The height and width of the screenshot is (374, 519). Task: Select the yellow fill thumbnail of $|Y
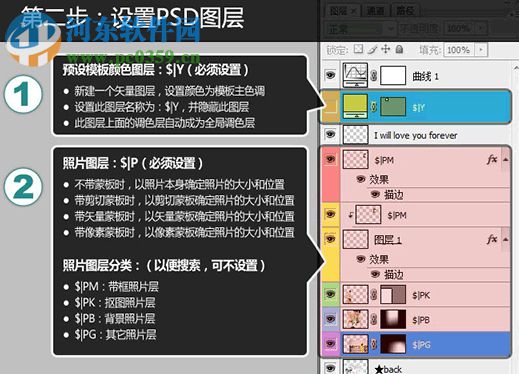(x=355, y=106)
